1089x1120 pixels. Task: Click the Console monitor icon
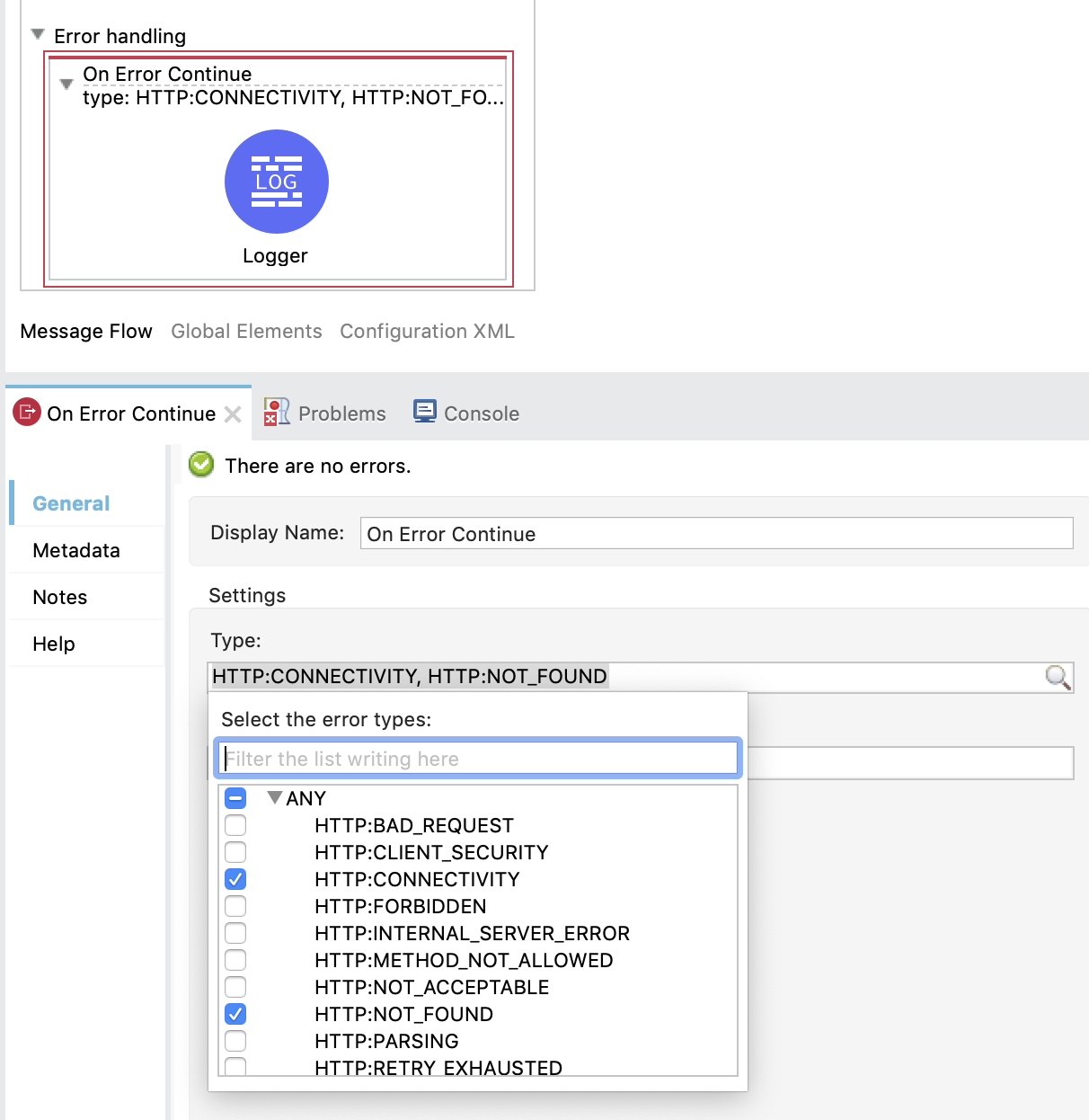click(424, 412)
